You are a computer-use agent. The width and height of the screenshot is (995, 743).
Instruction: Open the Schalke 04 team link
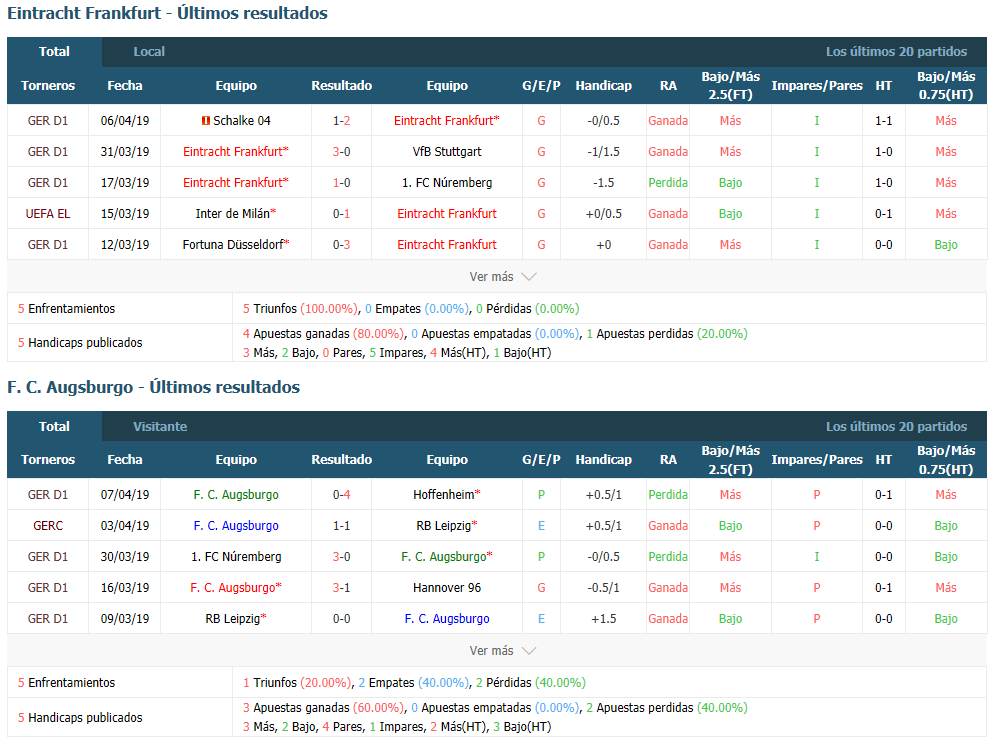pos(242,121)
